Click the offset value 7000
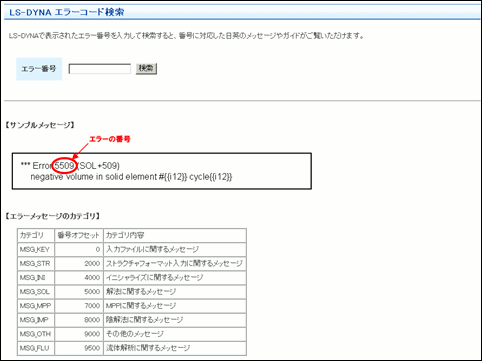The width and height of the screenshot is (483, 362). pos(92,306)
